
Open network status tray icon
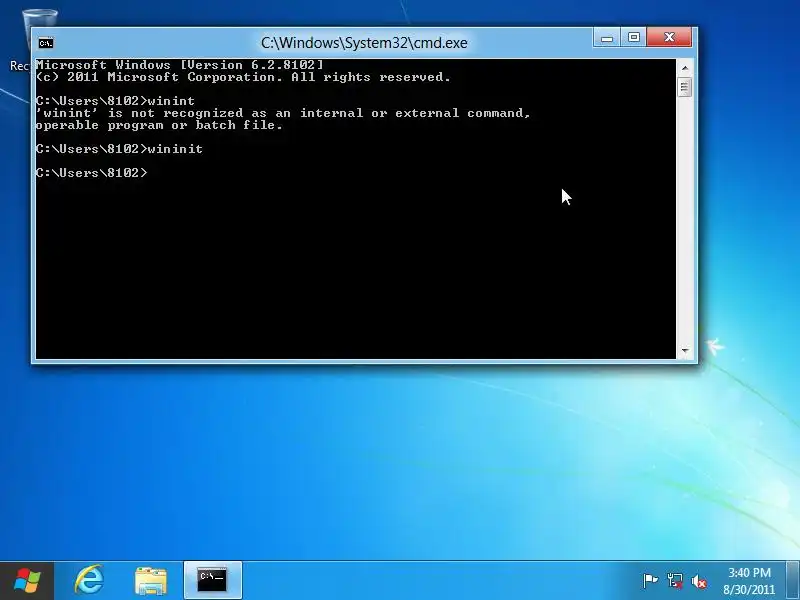tap(675, 581)
